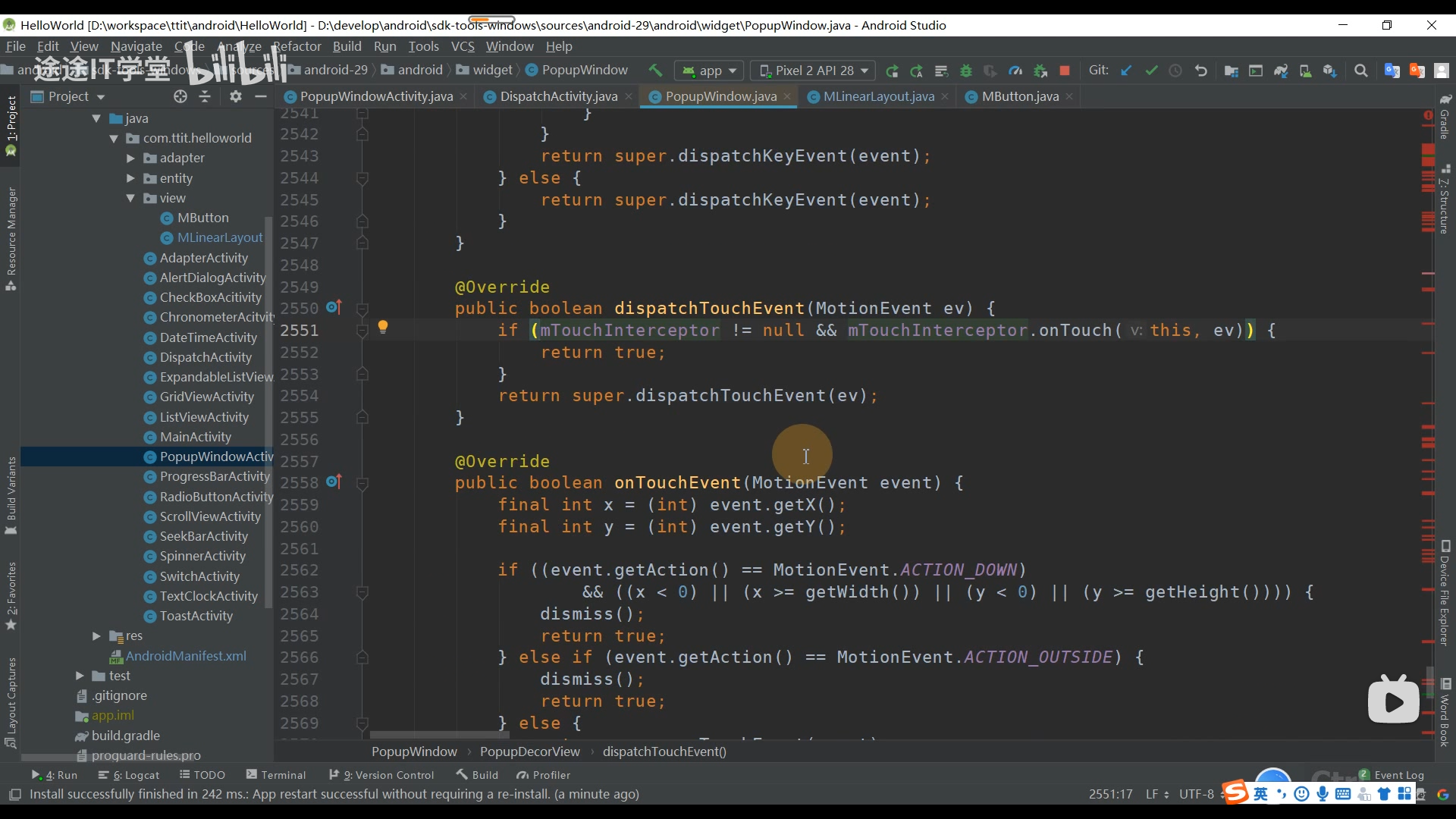Screen dimensions: 1456x819
Task: Open the Pixel 2 API 28 device dropdown
Action: [814, 71]
